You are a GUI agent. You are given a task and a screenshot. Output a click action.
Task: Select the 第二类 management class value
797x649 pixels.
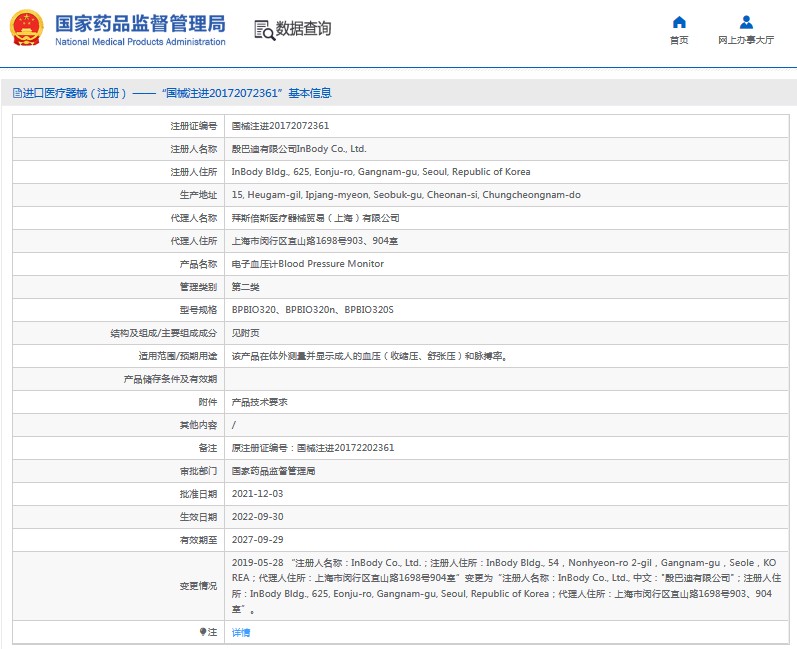point(246,287)
